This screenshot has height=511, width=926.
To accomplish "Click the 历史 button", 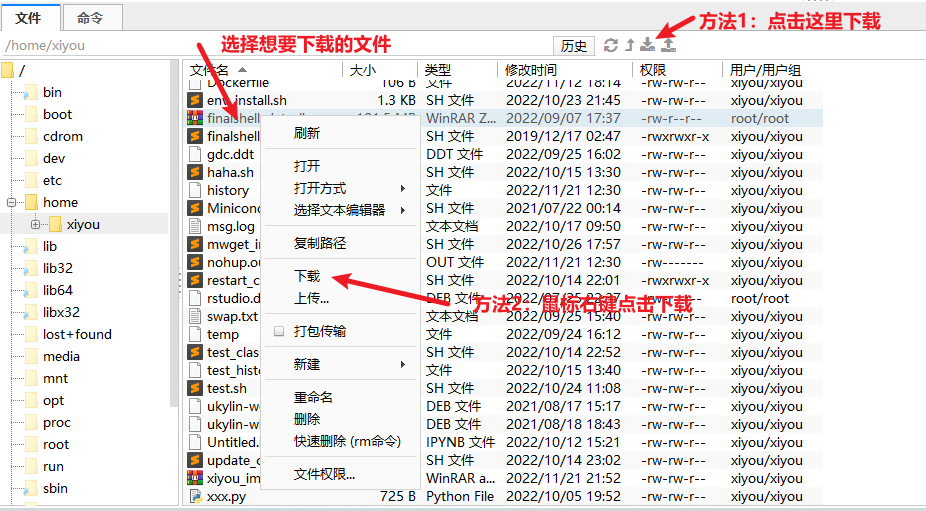I will 574,45.
